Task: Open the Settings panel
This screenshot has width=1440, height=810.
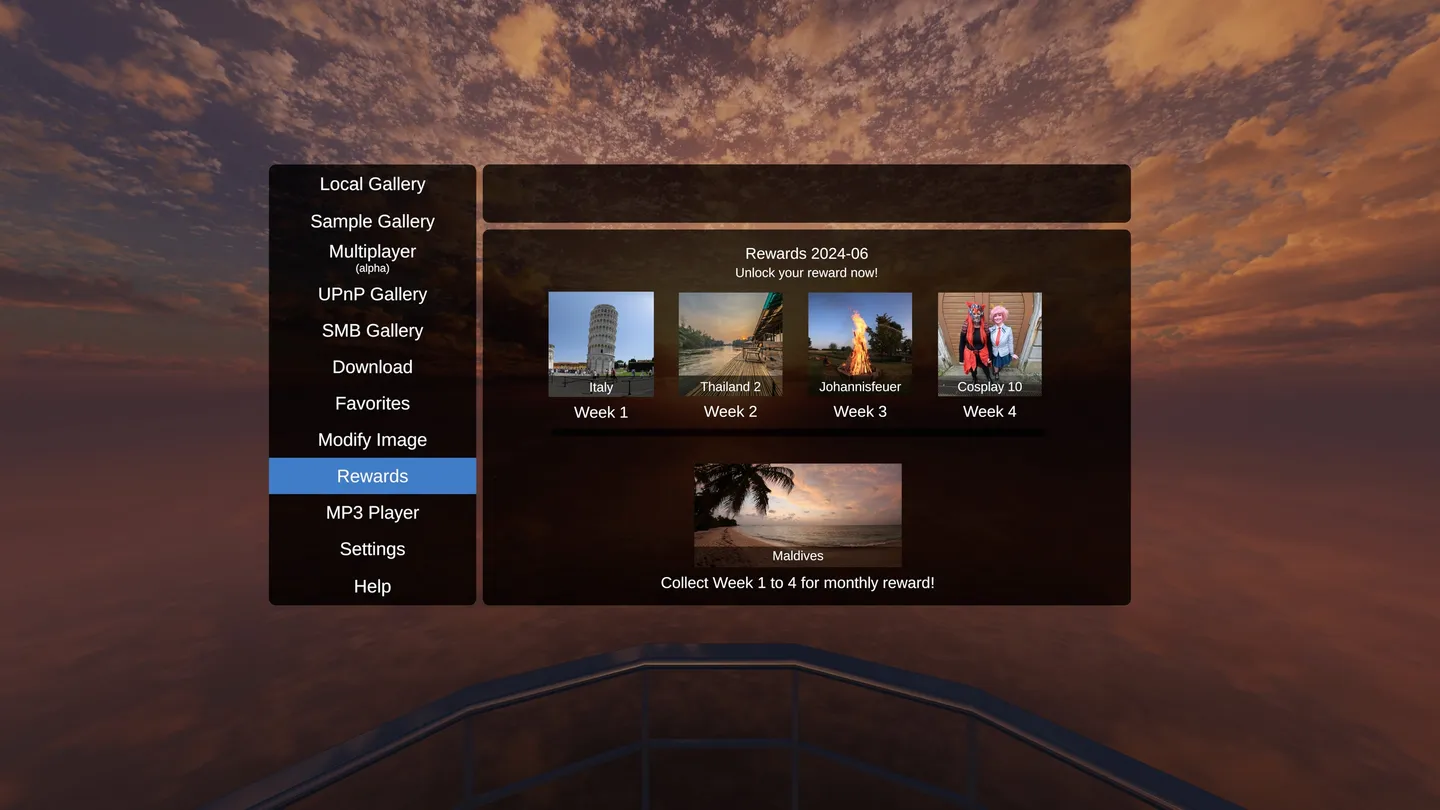Action: [x=372, y=548]
